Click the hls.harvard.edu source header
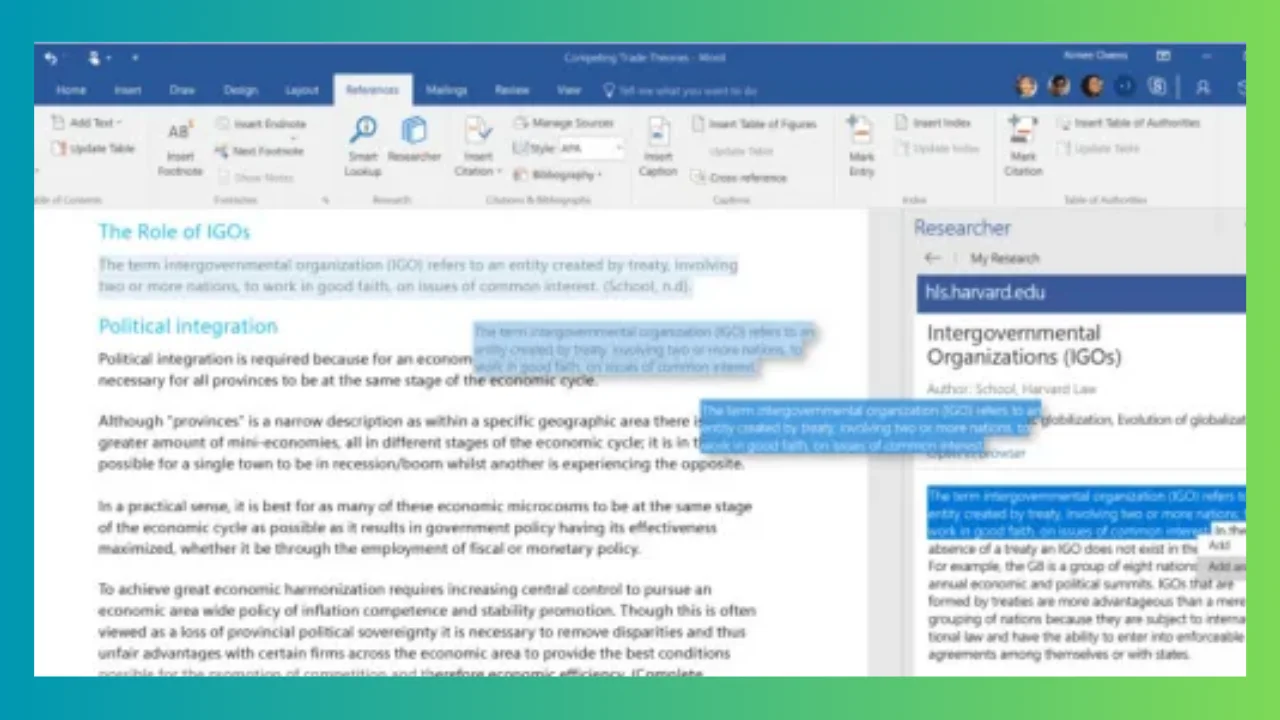This screenshot has width=1280, height=720. 1081,293
